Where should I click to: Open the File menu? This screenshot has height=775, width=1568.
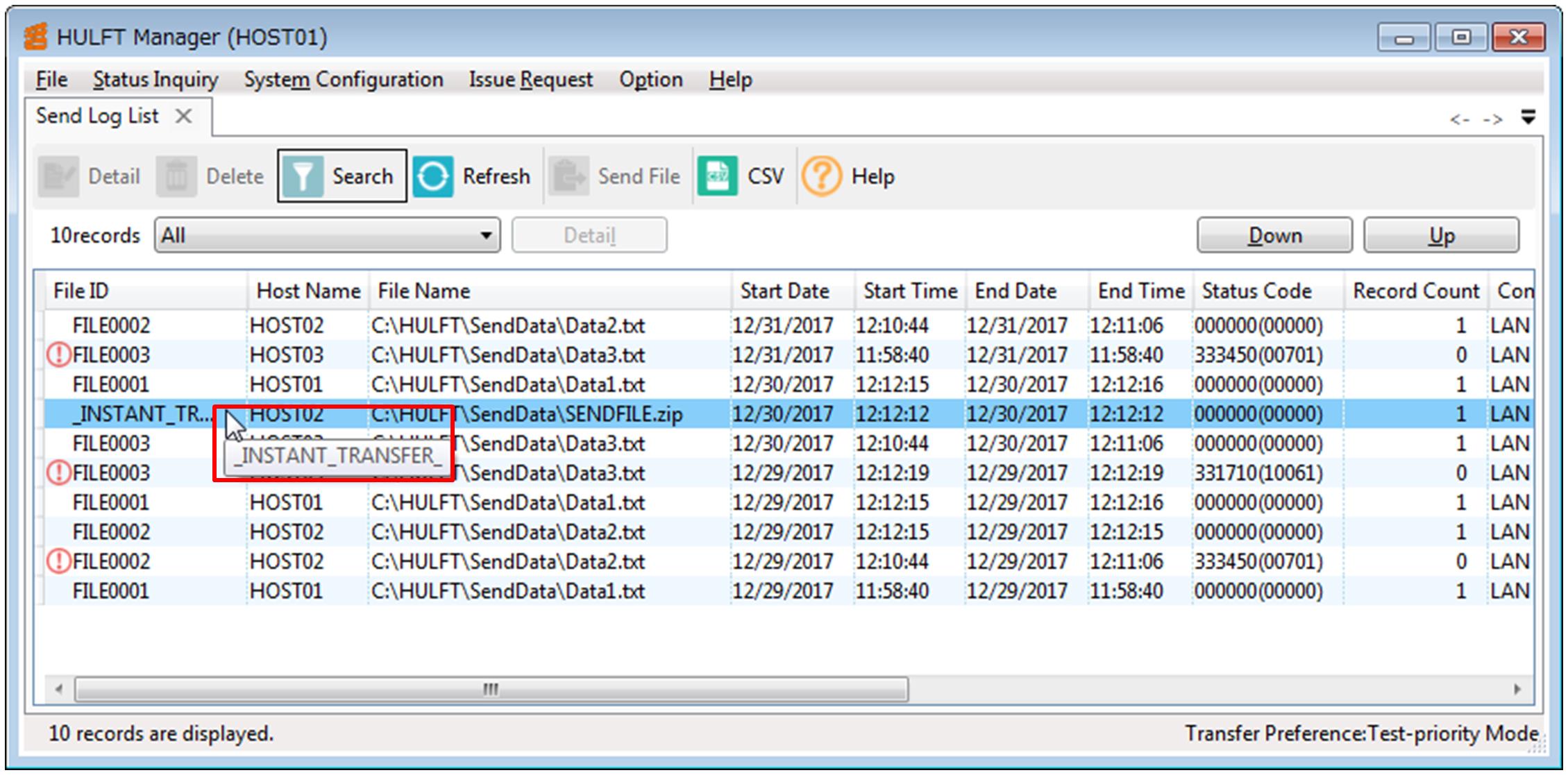(51, 80)
